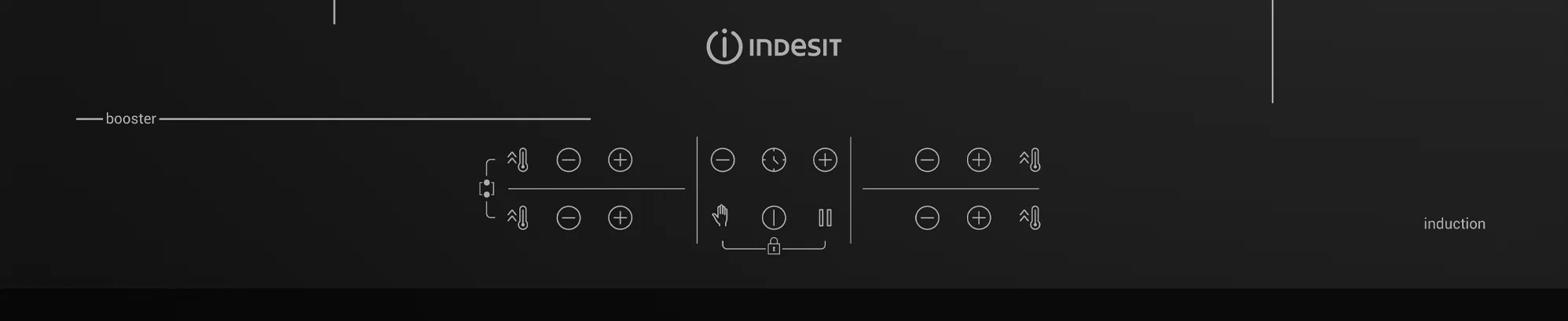
Task: Lower heat on the bottom-left zone
Action: click(x=569, y=217)
